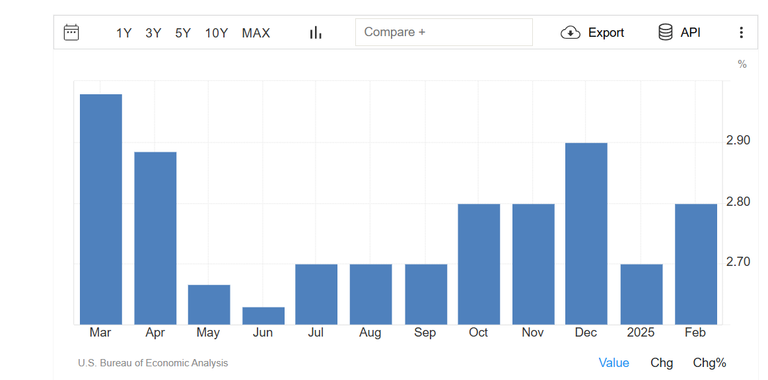Image resolution: width=768 pixels, height=380 pixels.
Task: Click the Oct bar in chart
Action: click(479, 264)
